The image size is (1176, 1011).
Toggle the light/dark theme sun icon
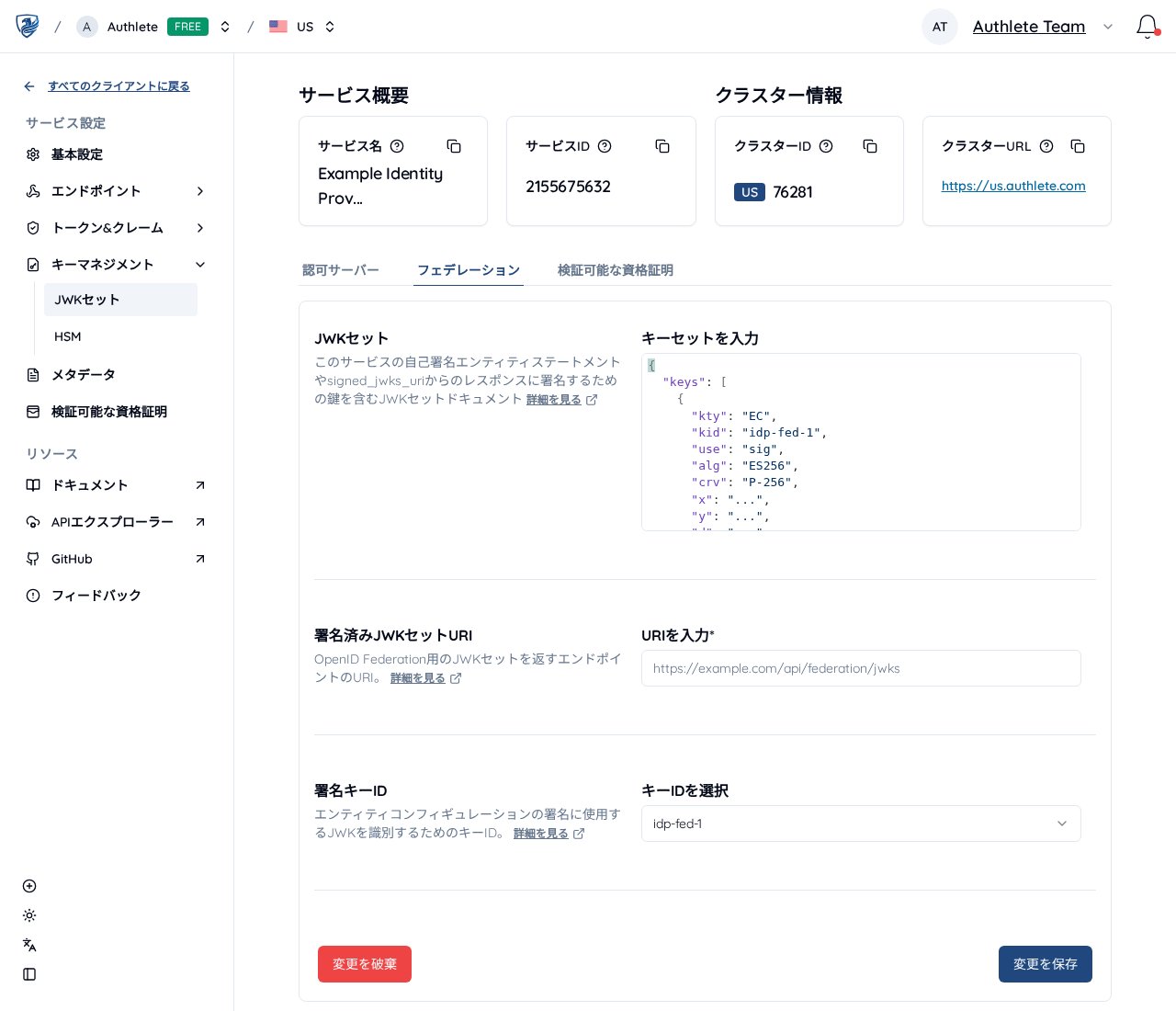pyautogui.click(x=29, y=915)
